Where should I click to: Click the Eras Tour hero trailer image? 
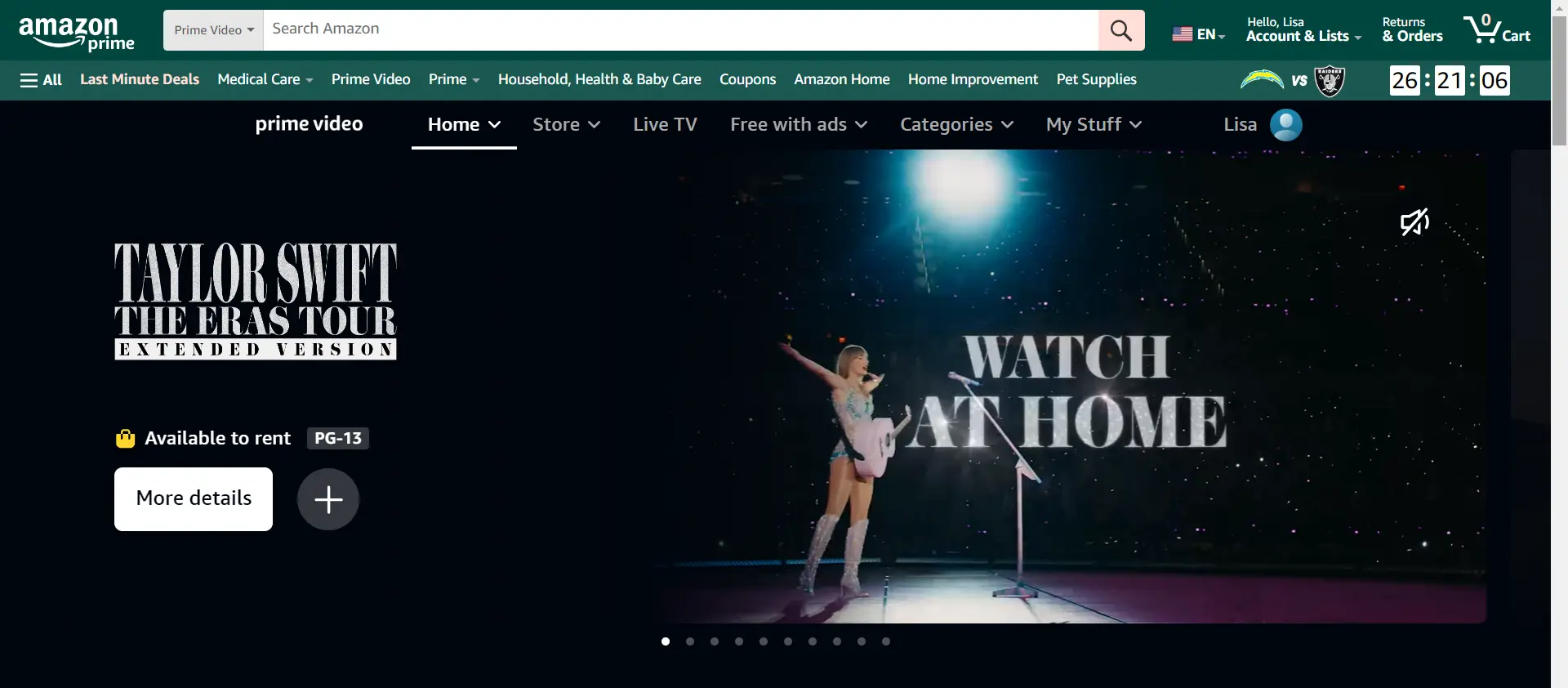(1070, 386)
